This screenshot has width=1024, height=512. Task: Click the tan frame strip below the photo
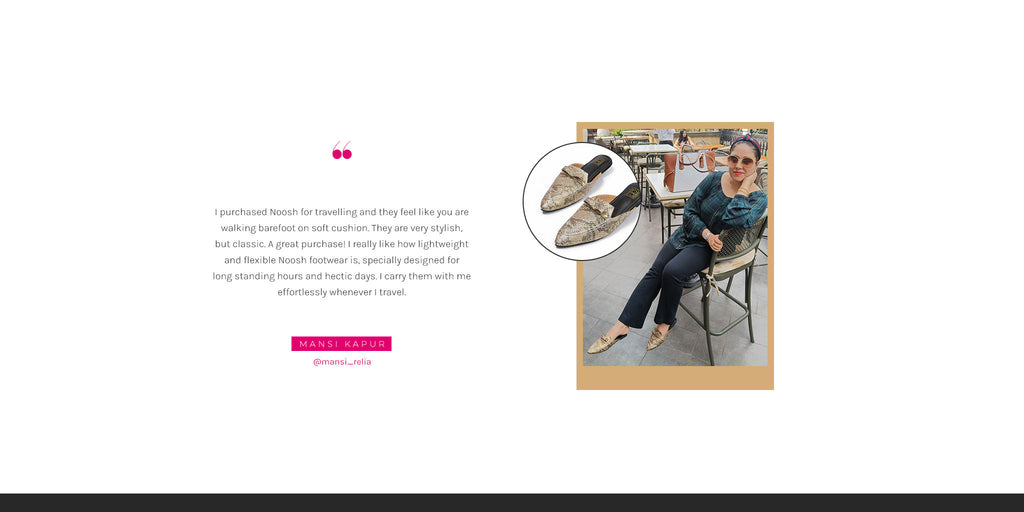click(675, 377)
